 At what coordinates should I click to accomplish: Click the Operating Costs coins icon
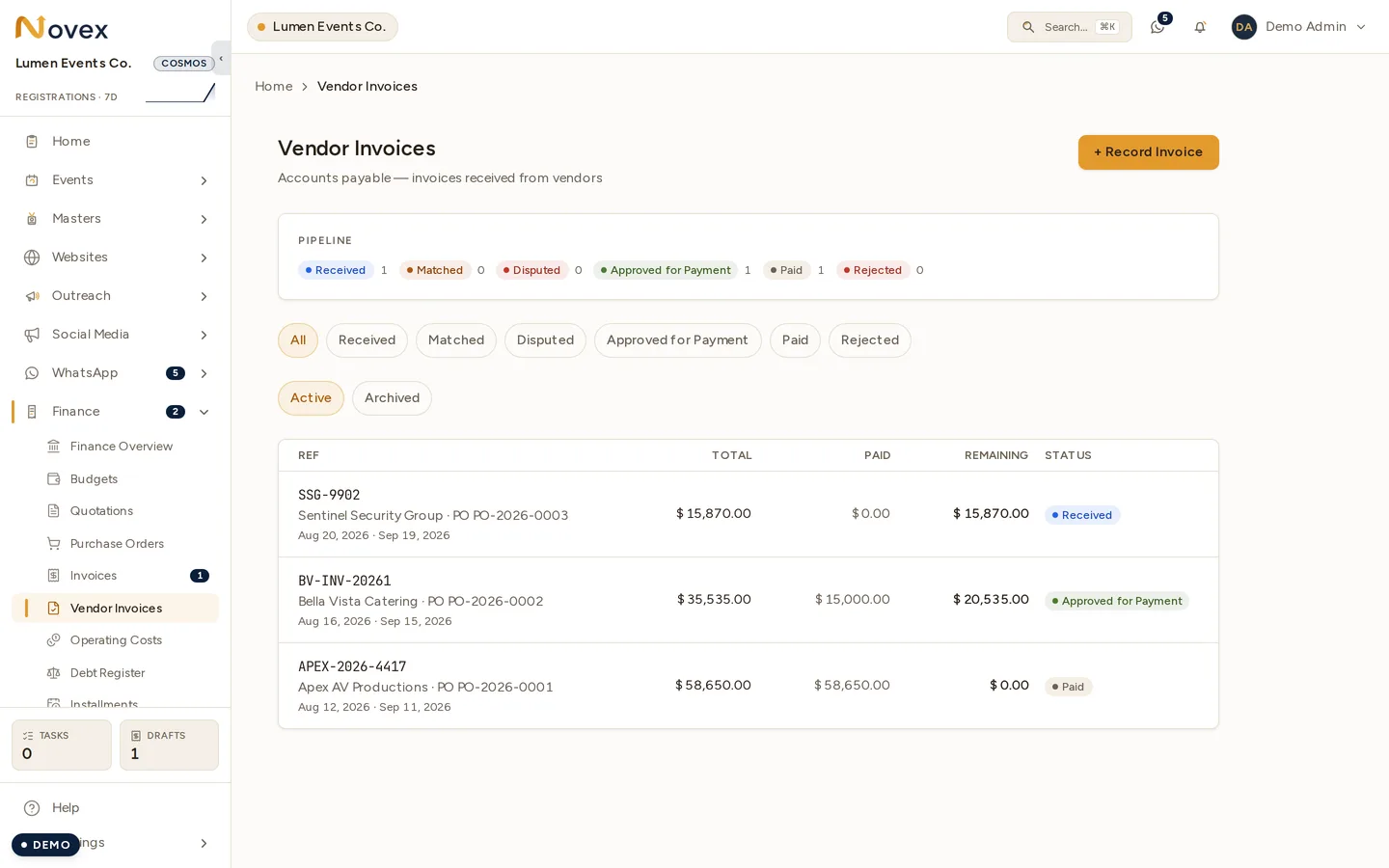54,640
